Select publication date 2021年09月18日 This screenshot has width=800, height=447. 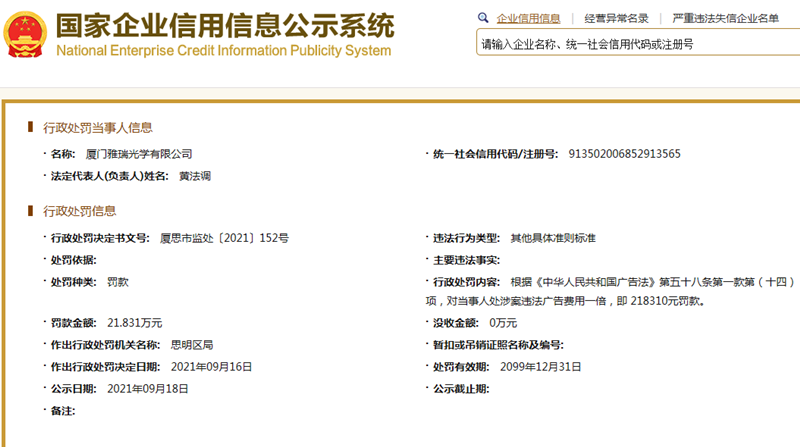coord(147,389)
